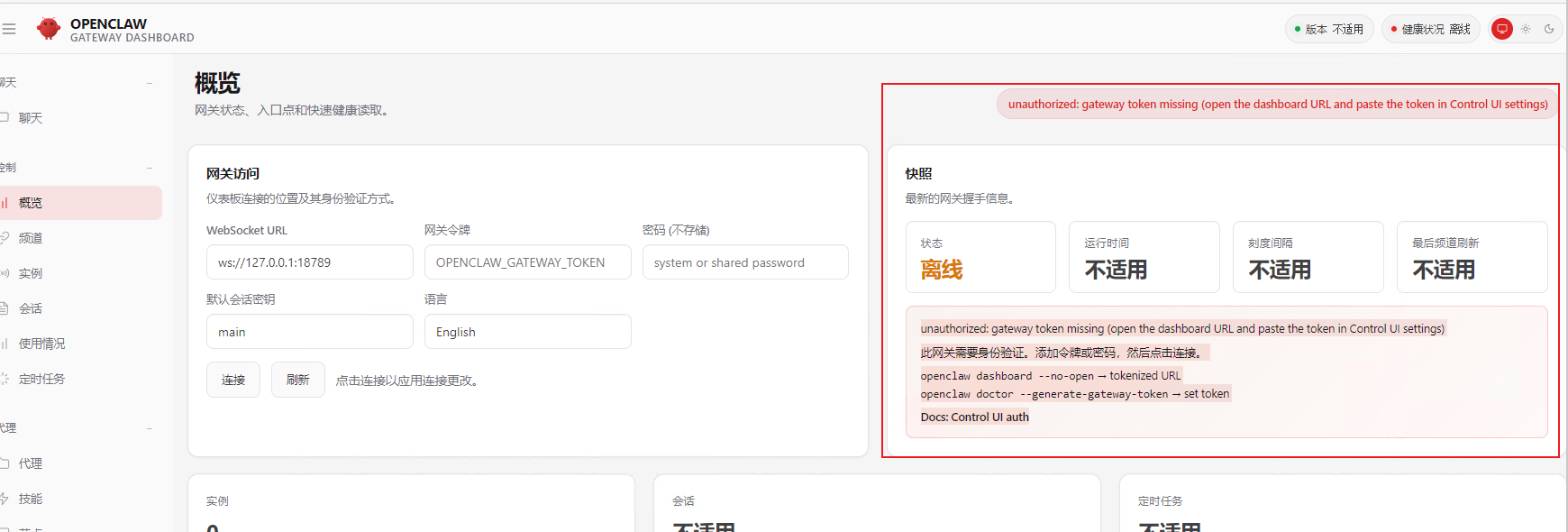Click the 状态 离线 status card

(x=980, y=257)
